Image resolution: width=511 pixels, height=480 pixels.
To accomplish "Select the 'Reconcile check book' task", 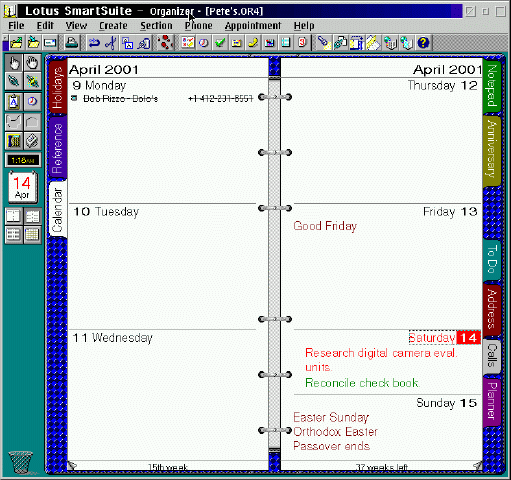I will click(x=362, y=383).
